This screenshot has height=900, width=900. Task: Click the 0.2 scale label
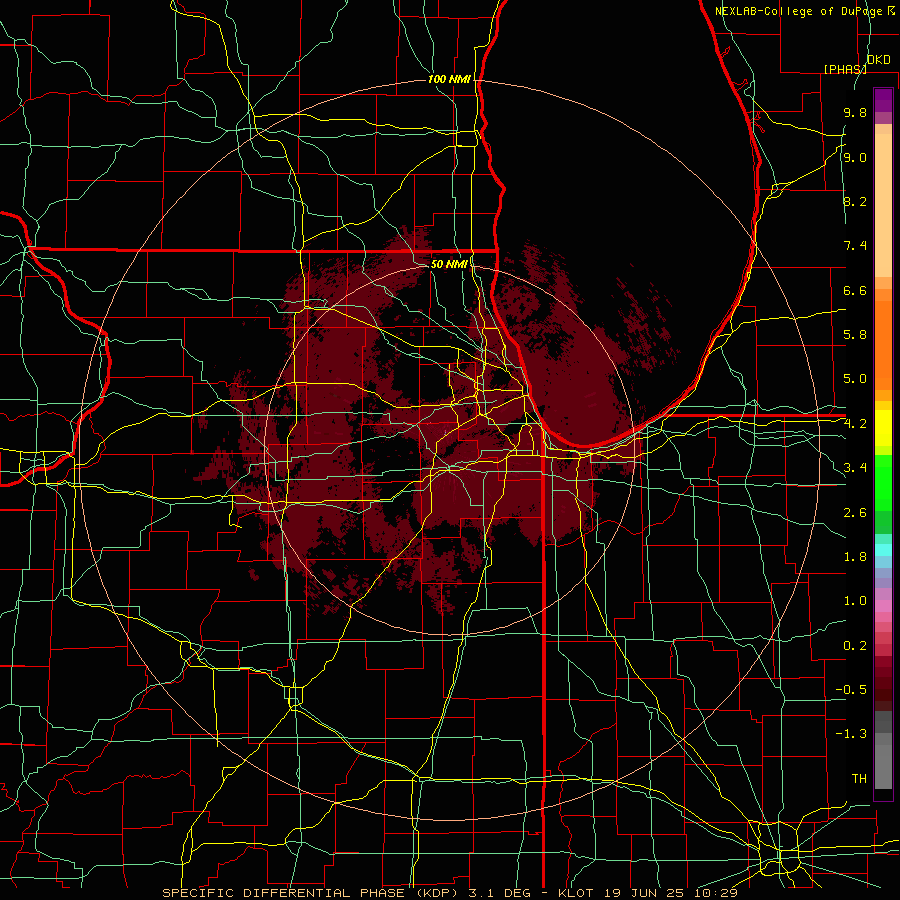[x=855, y=646]
